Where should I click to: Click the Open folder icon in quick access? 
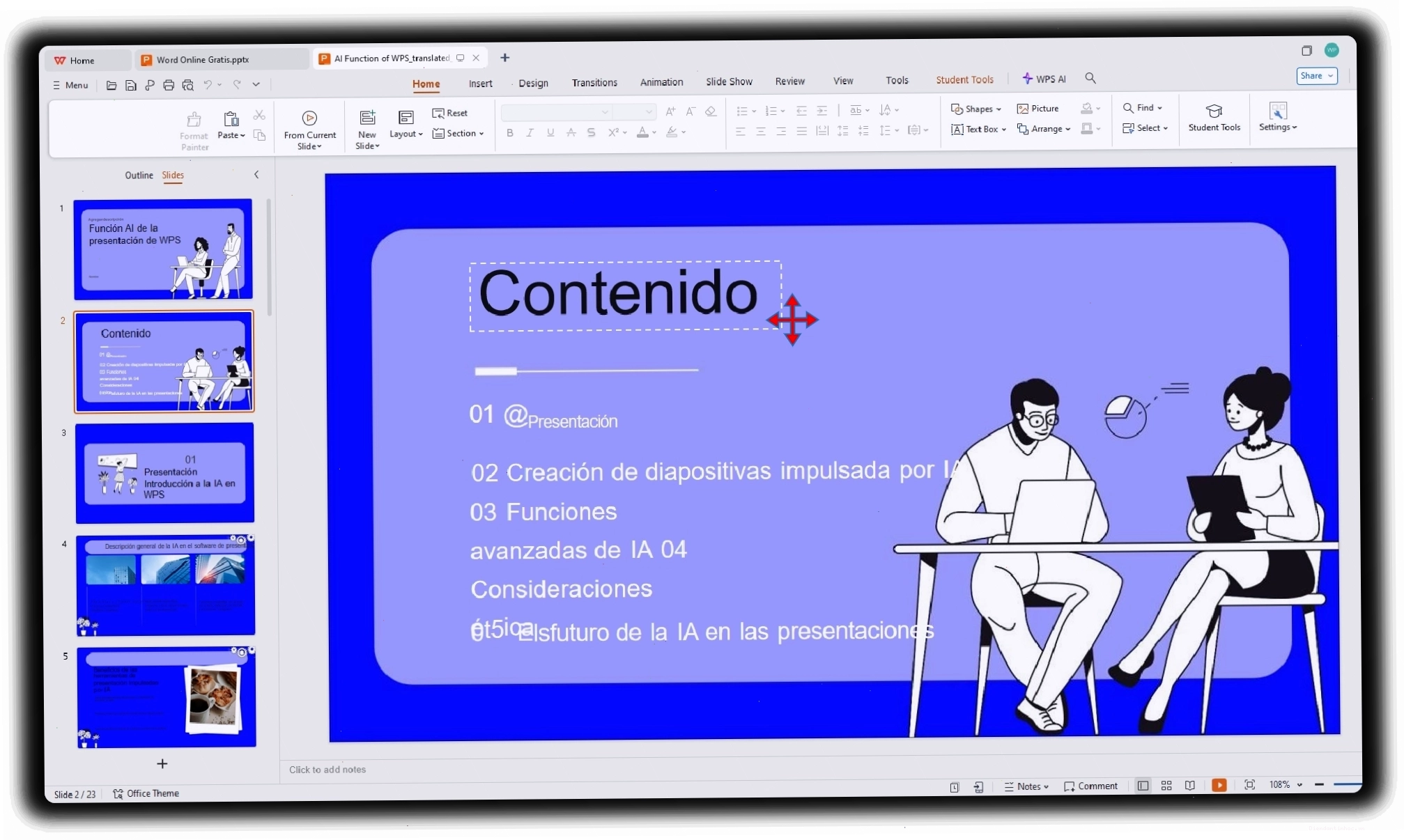pyautogui.click(x=111, y=85)
